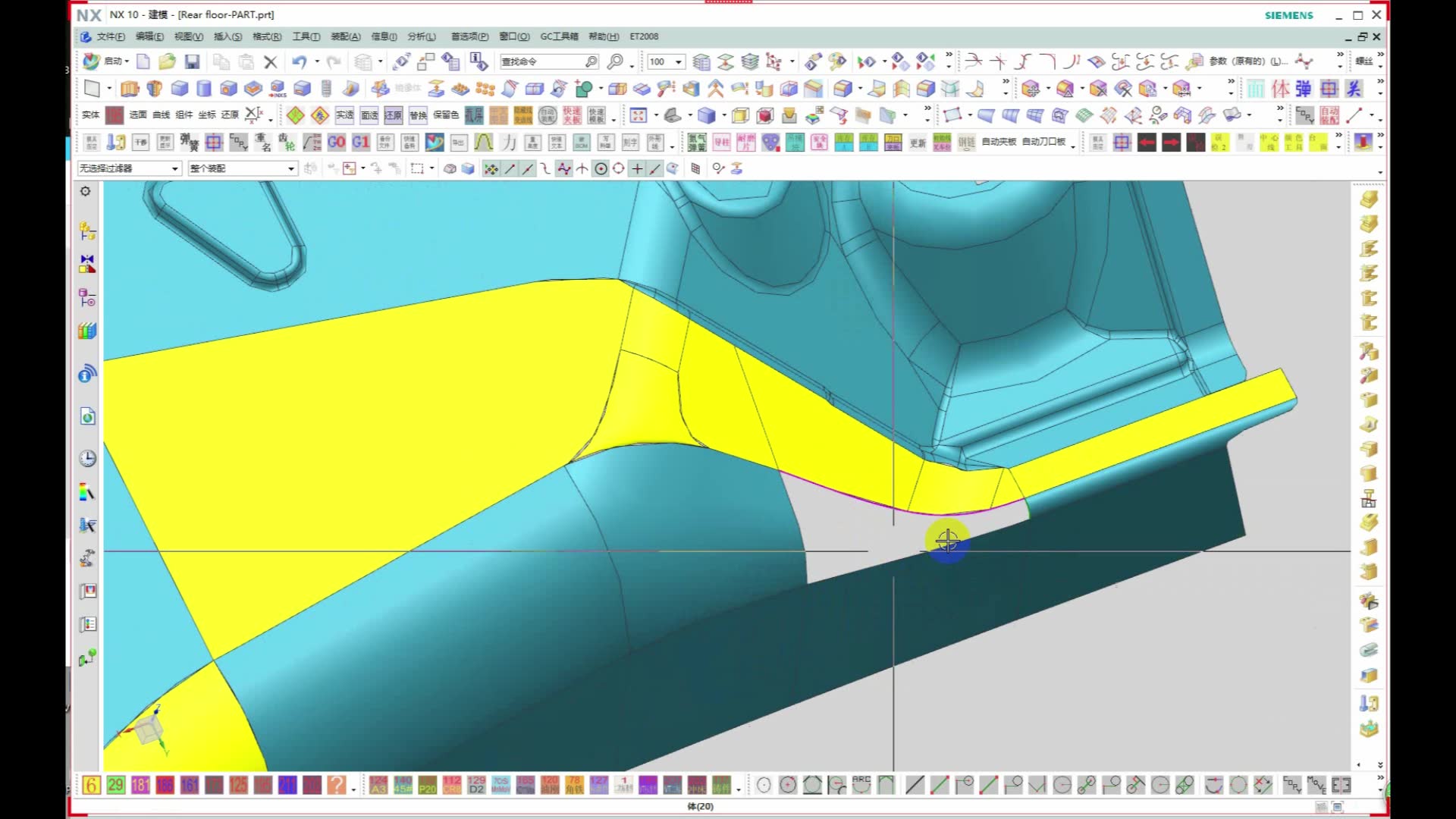This screenshot has height=819, width=1456.
Task: Click the red left-arrow icon
Action: pyautogui.click(x=1146, y=142)
